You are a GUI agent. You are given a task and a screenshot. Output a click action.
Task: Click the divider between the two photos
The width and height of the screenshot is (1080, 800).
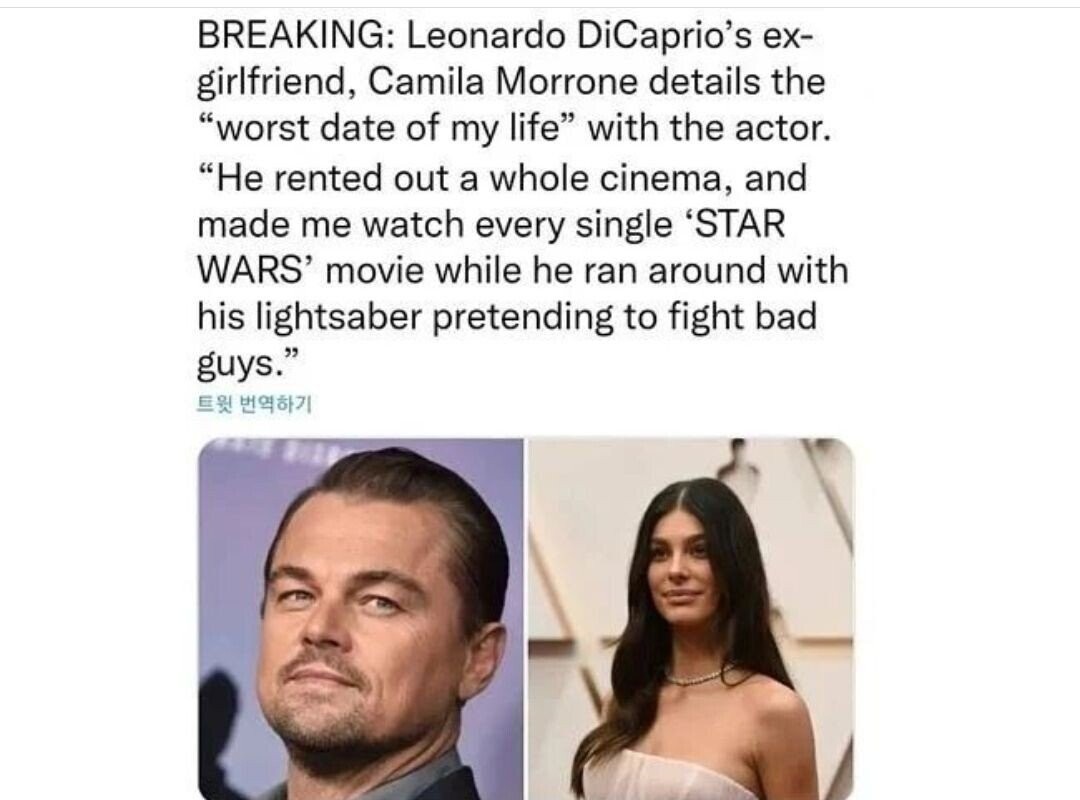[x=526, y=619]
